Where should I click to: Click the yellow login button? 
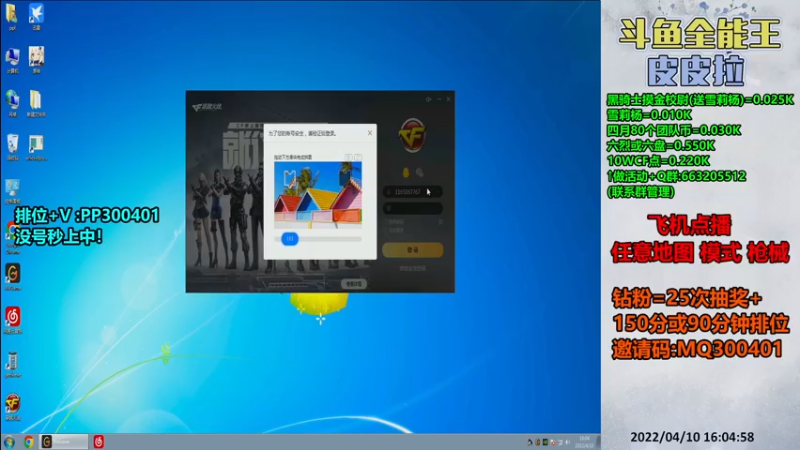(412, 249)
